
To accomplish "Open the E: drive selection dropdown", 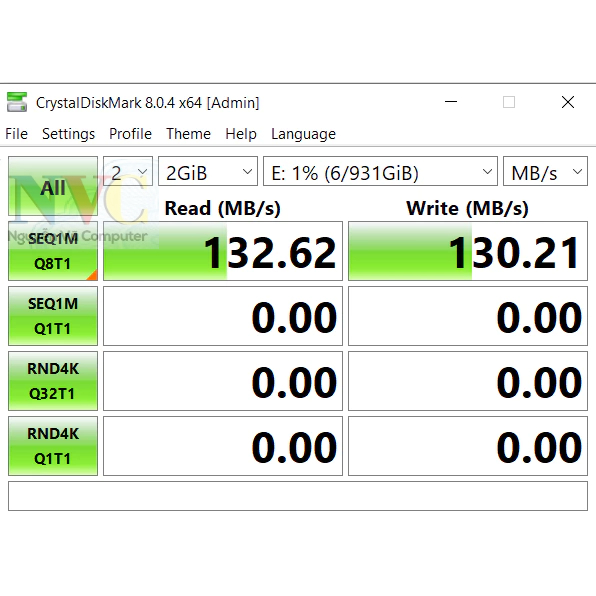I will click(x=380, y=171).
